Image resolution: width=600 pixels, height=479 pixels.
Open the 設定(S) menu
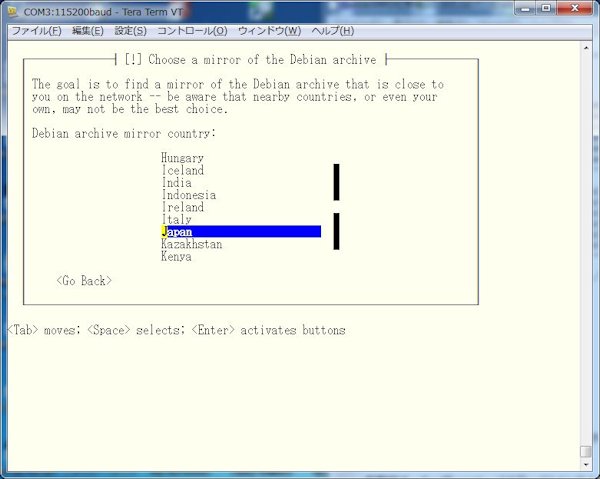pos(130,31)
